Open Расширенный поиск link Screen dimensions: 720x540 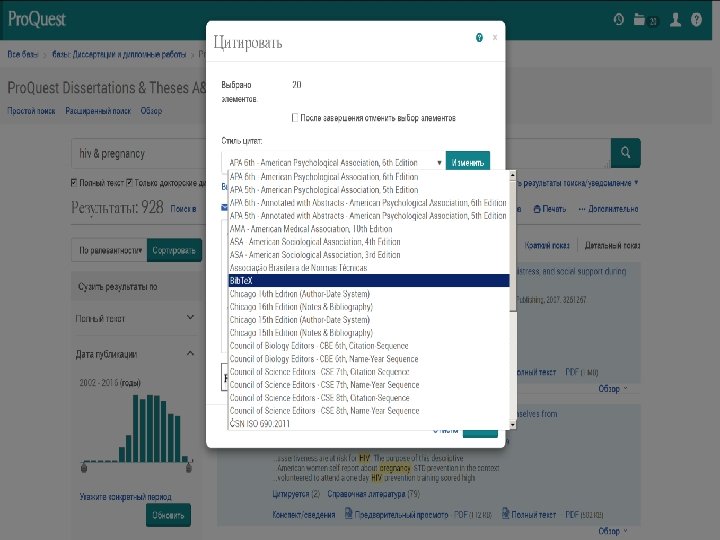click(x=98, y=111)
